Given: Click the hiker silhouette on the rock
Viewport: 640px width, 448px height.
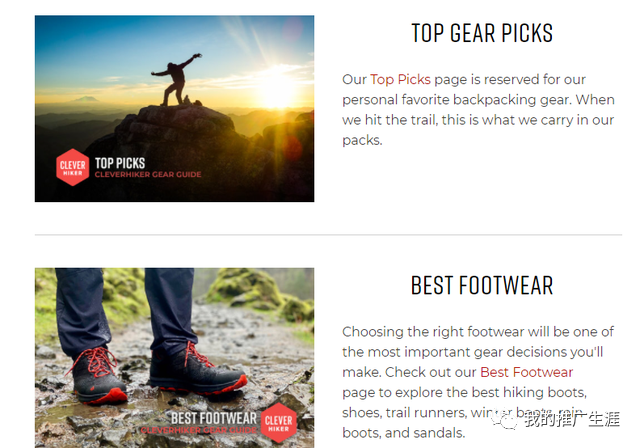Looking at the screenshot, I should pyautogui.click(x=176, y=80).
